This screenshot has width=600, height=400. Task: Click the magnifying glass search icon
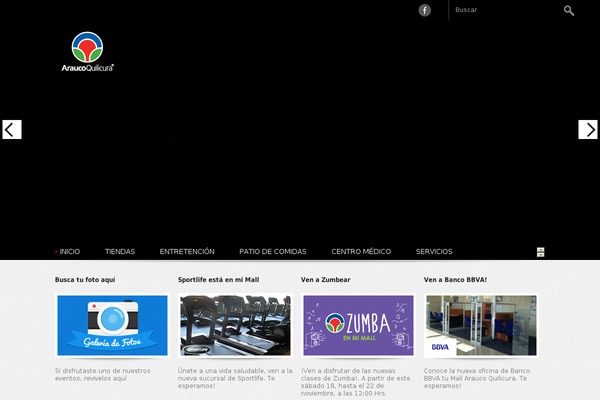569,11
